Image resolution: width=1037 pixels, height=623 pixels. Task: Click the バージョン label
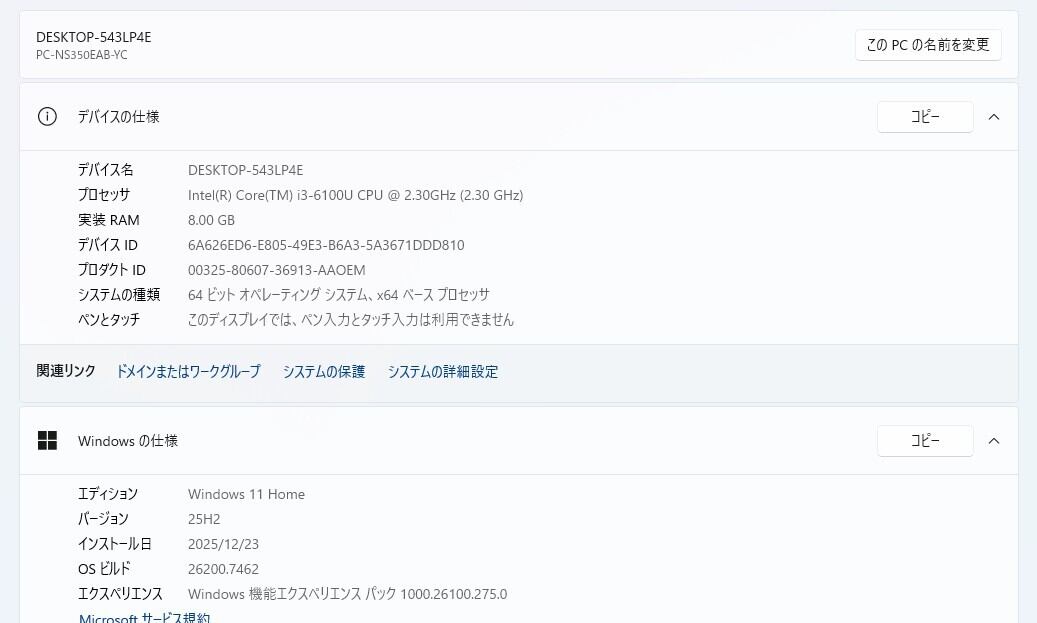pyautogui.click(x=103, y=519)
